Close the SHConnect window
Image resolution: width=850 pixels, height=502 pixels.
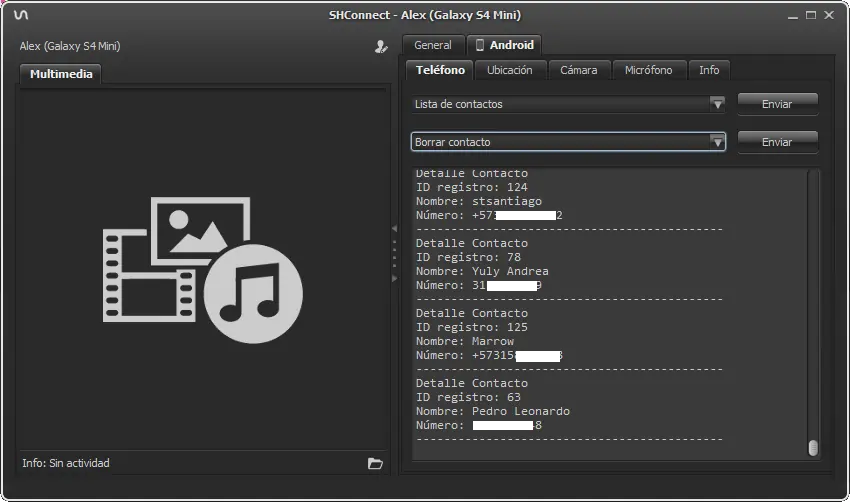coord(829,15)
